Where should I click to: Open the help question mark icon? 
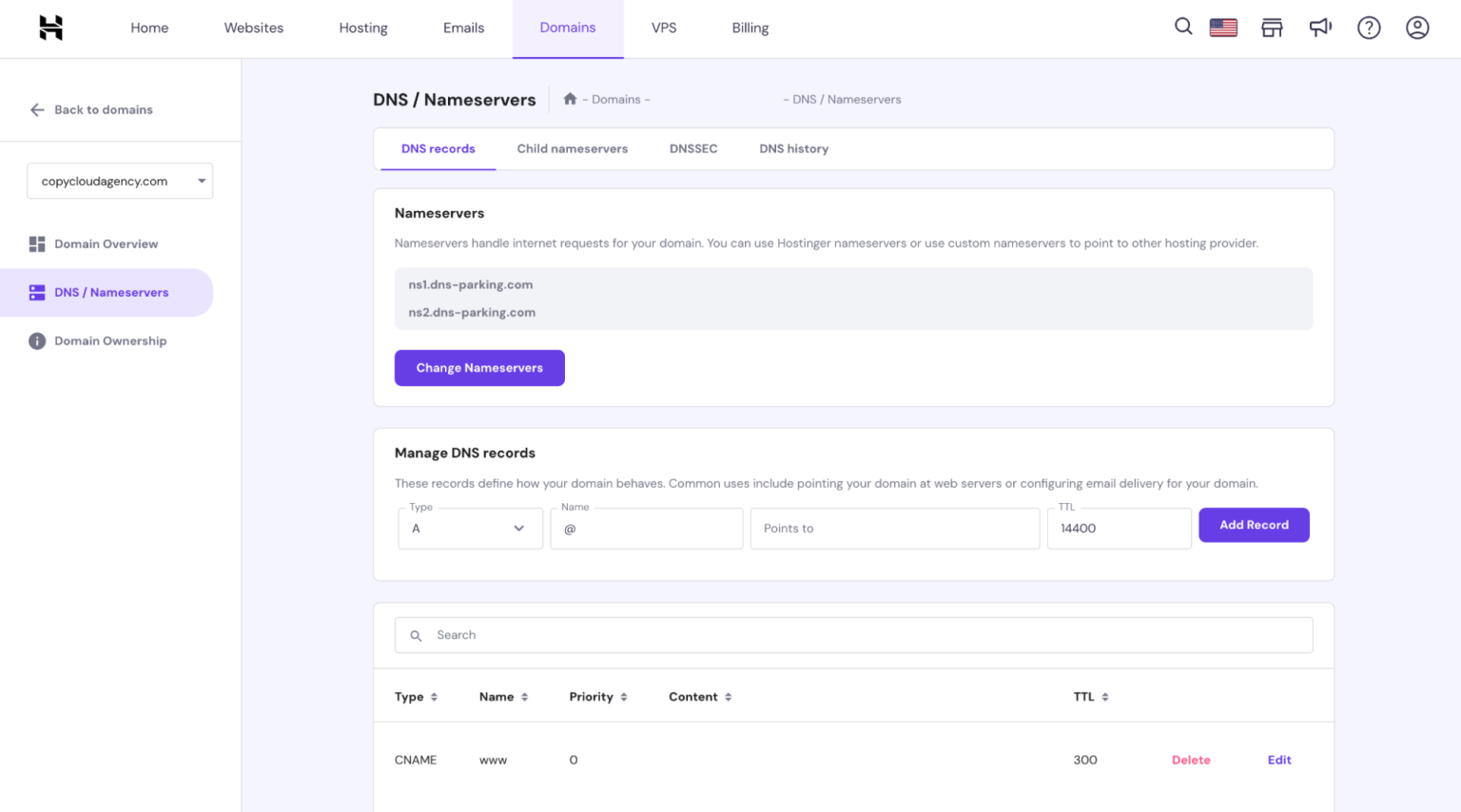click(1369, 28)
